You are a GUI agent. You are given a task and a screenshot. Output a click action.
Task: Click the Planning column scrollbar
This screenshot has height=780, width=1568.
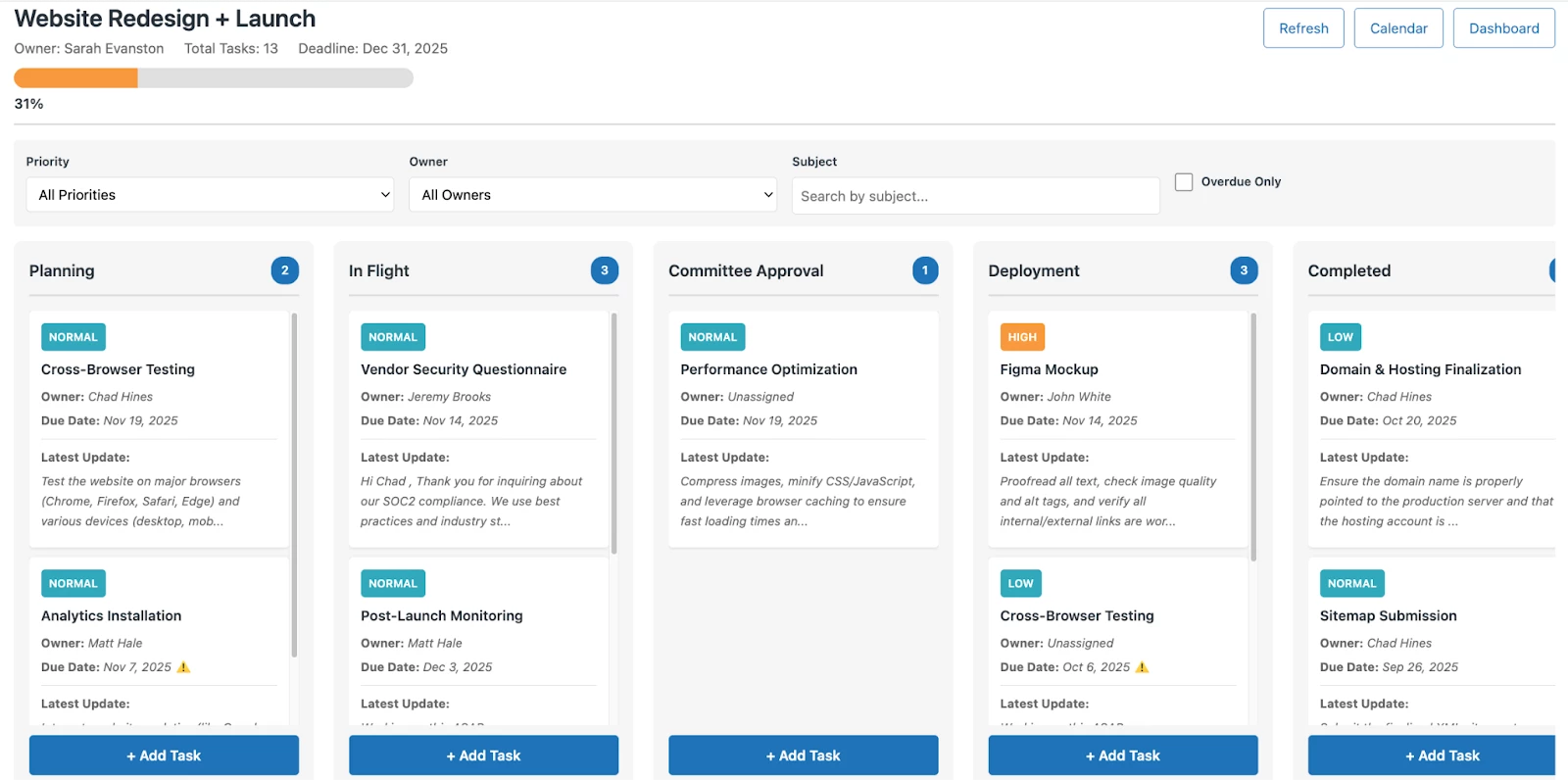(294, 485)
